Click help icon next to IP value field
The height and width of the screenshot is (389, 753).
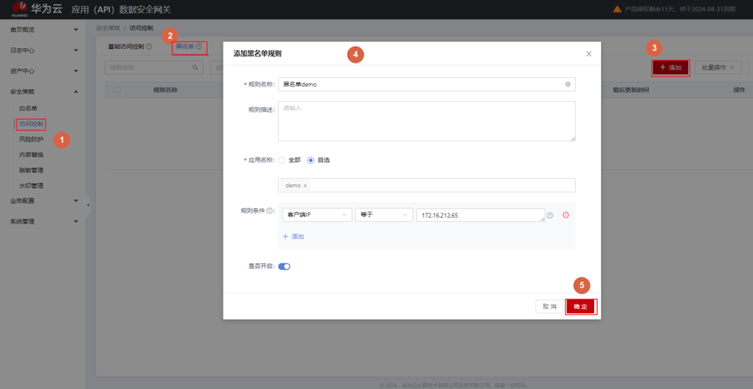pyautogui.click(x=550, y=215)
